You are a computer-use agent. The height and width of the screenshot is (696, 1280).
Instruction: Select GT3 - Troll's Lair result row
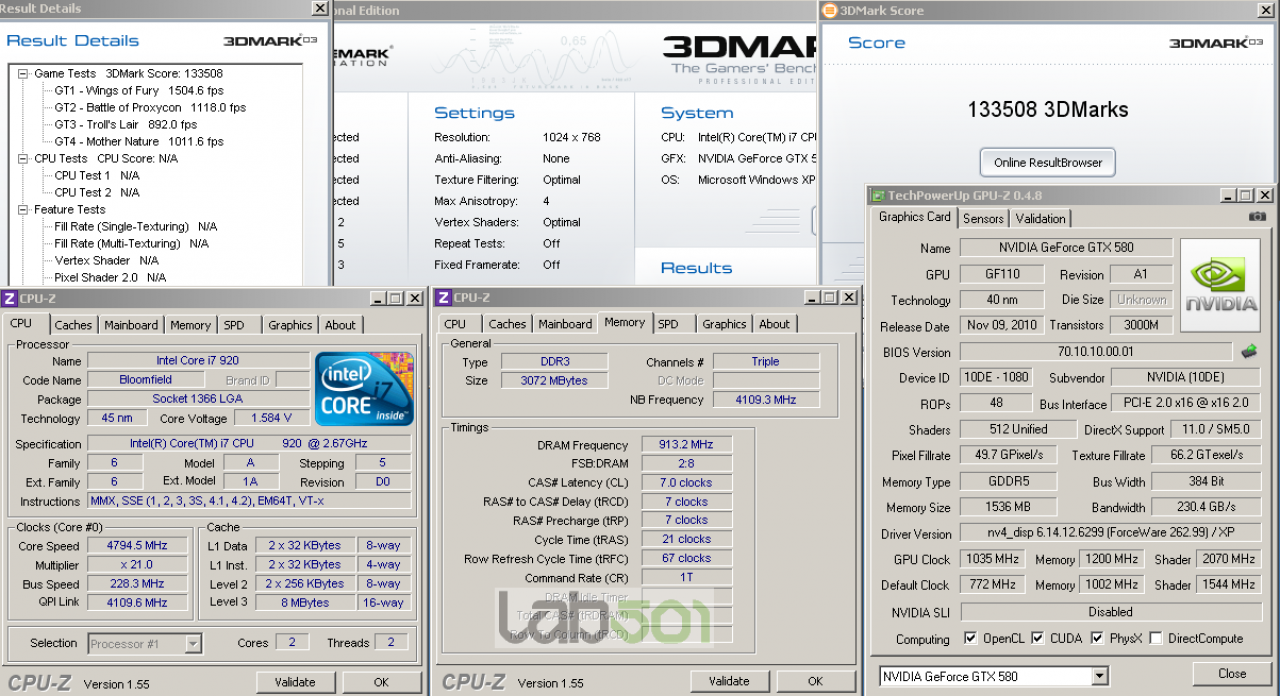click(x=126, y=125)
